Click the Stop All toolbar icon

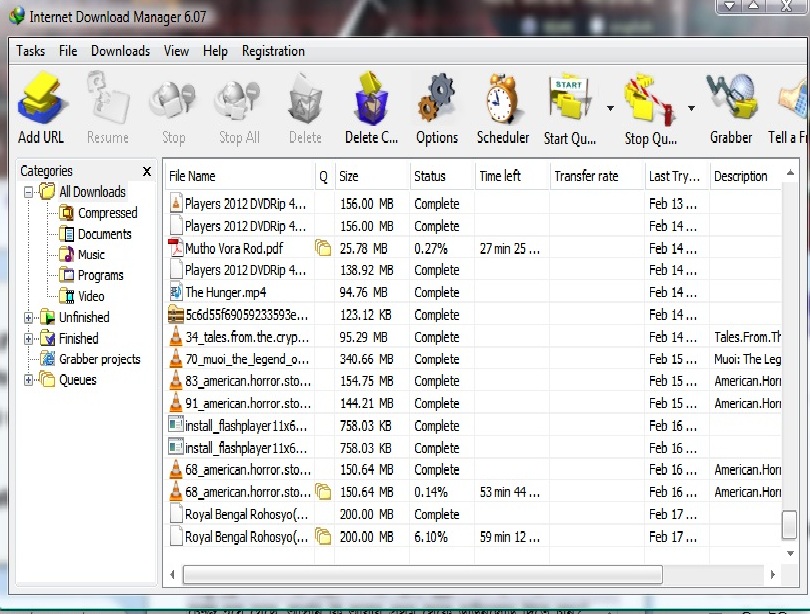(238, 99)
